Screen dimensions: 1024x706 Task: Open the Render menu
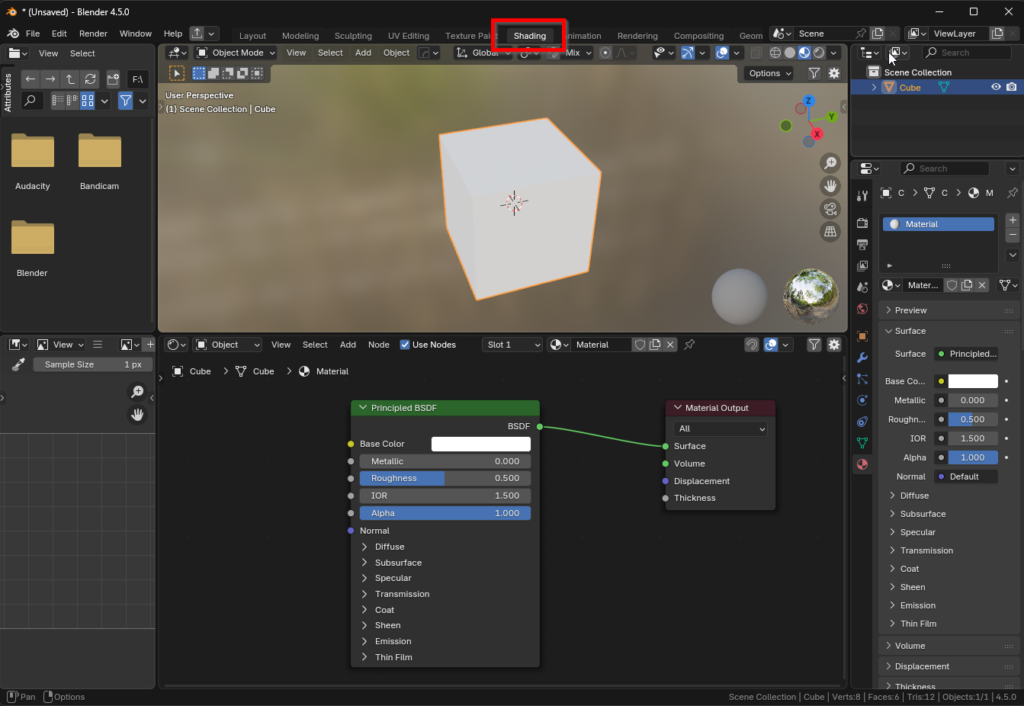[93, 33]
